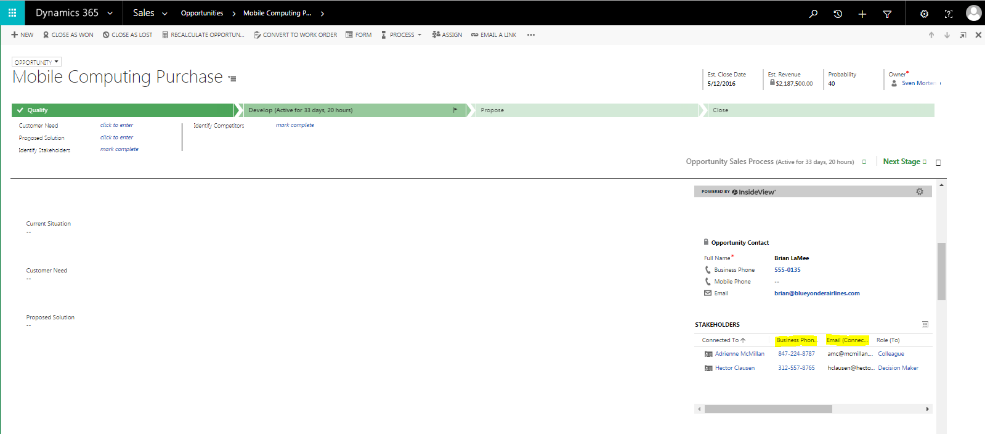Click CLOSE AS WON command

(x=68, y=35)
